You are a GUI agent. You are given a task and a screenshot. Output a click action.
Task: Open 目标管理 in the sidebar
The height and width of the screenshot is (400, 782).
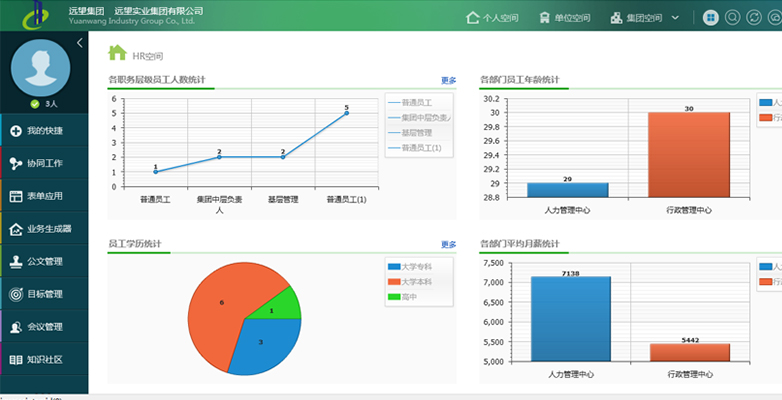[44, 294]
